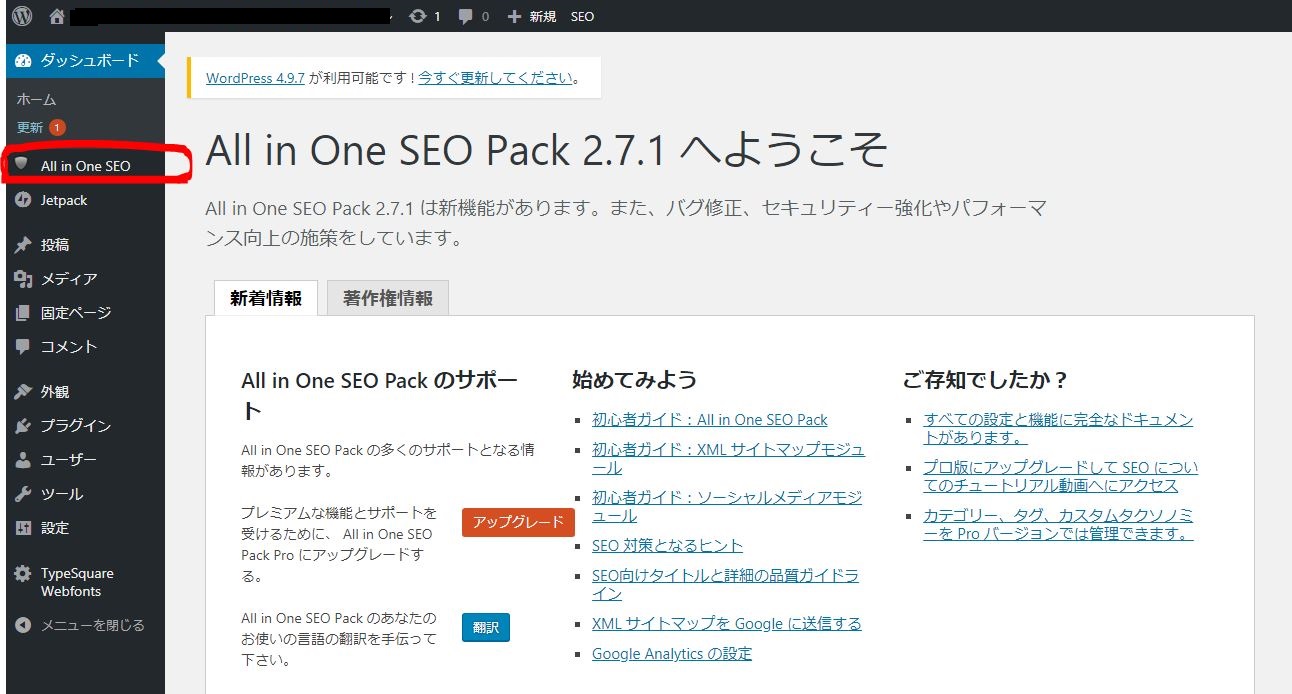Open 初心者ガイド：XML サイトマップモジュール link
The image size is (1292, 694).
tap(728, 459)
